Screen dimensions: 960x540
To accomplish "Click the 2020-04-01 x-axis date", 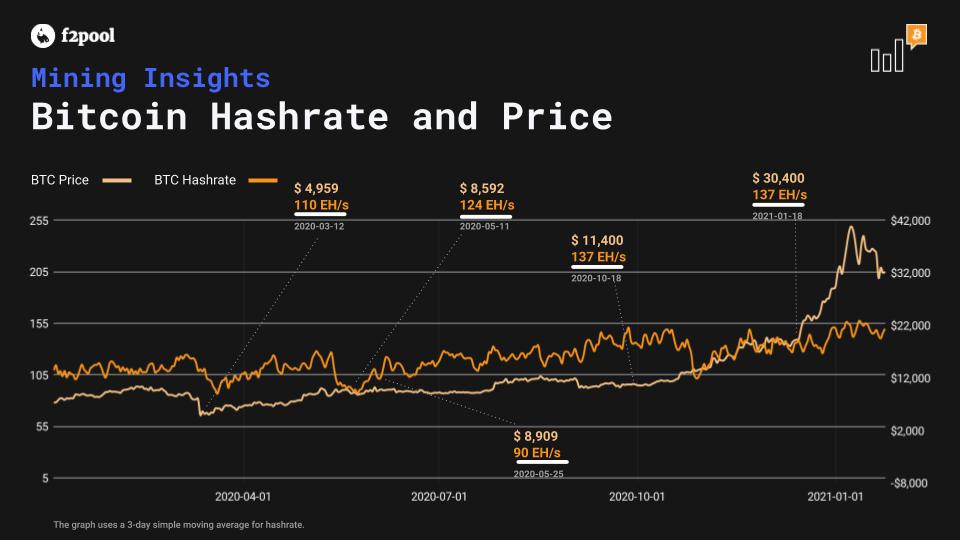I will coord(243,497).
